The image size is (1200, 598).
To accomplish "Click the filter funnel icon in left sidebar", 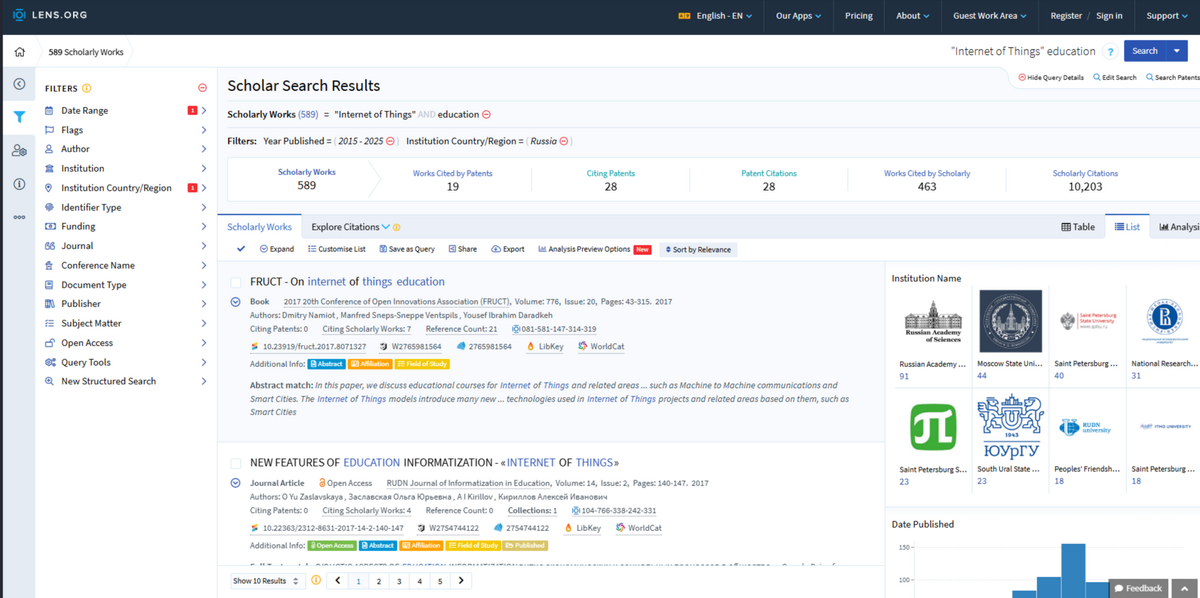I will (x=19, y=117).
